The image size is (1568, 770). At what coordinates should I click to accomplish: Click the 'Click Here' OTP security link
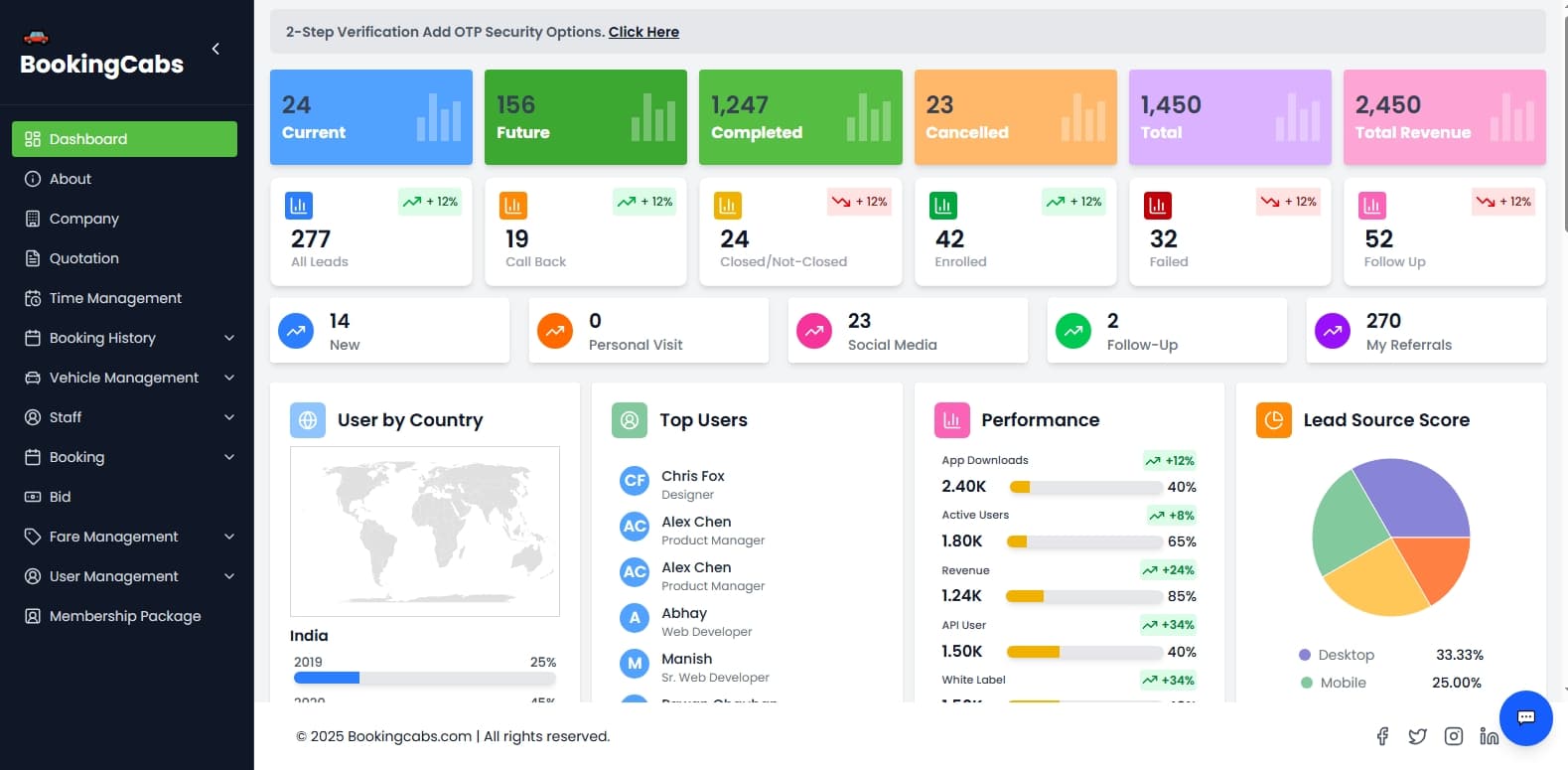pyautogui.click(x=643, y=32)
